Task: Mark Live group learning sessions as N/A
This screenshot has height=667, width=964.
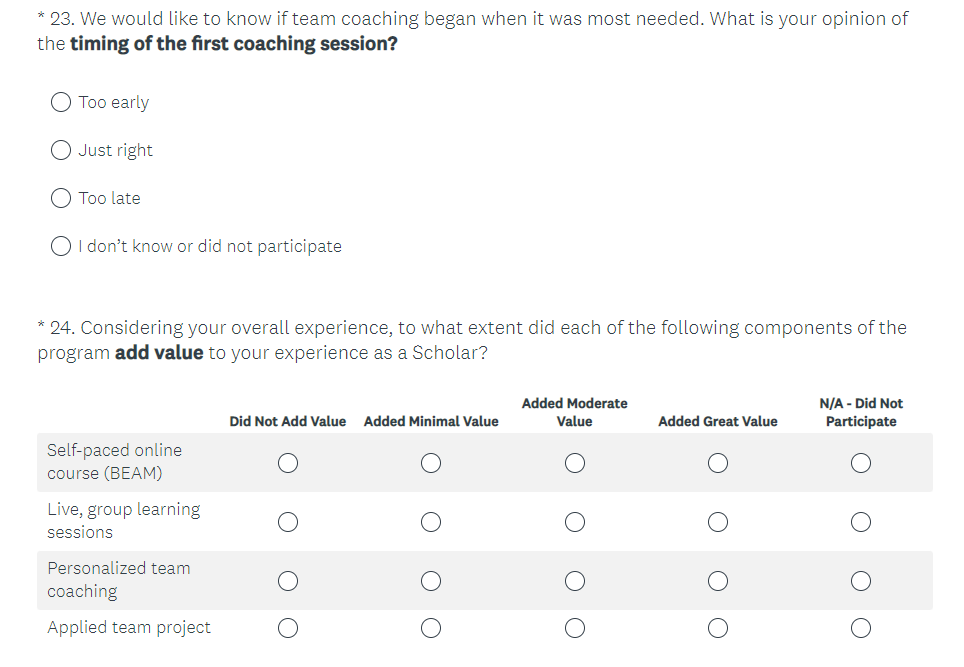Action: [861, 522]
